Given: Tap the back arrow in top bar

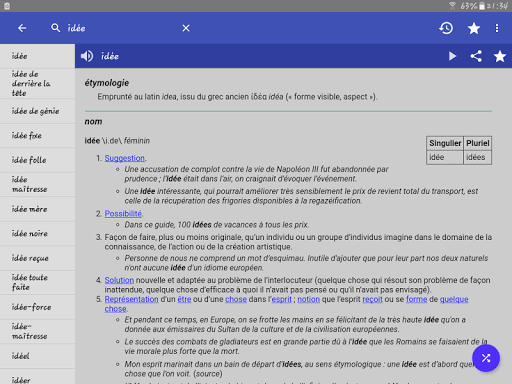Looking at the screenshot, I should pyautogui.click(x=22, y=28).
